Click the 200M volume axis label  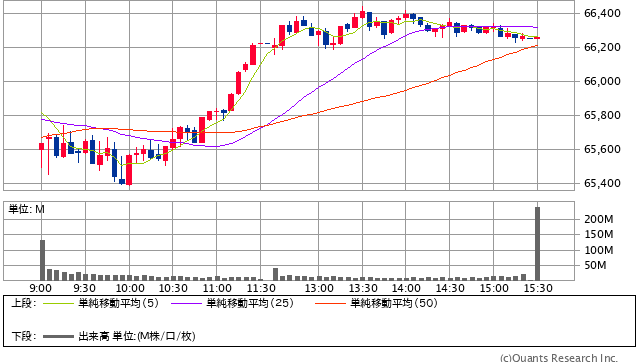click(599, 219)
